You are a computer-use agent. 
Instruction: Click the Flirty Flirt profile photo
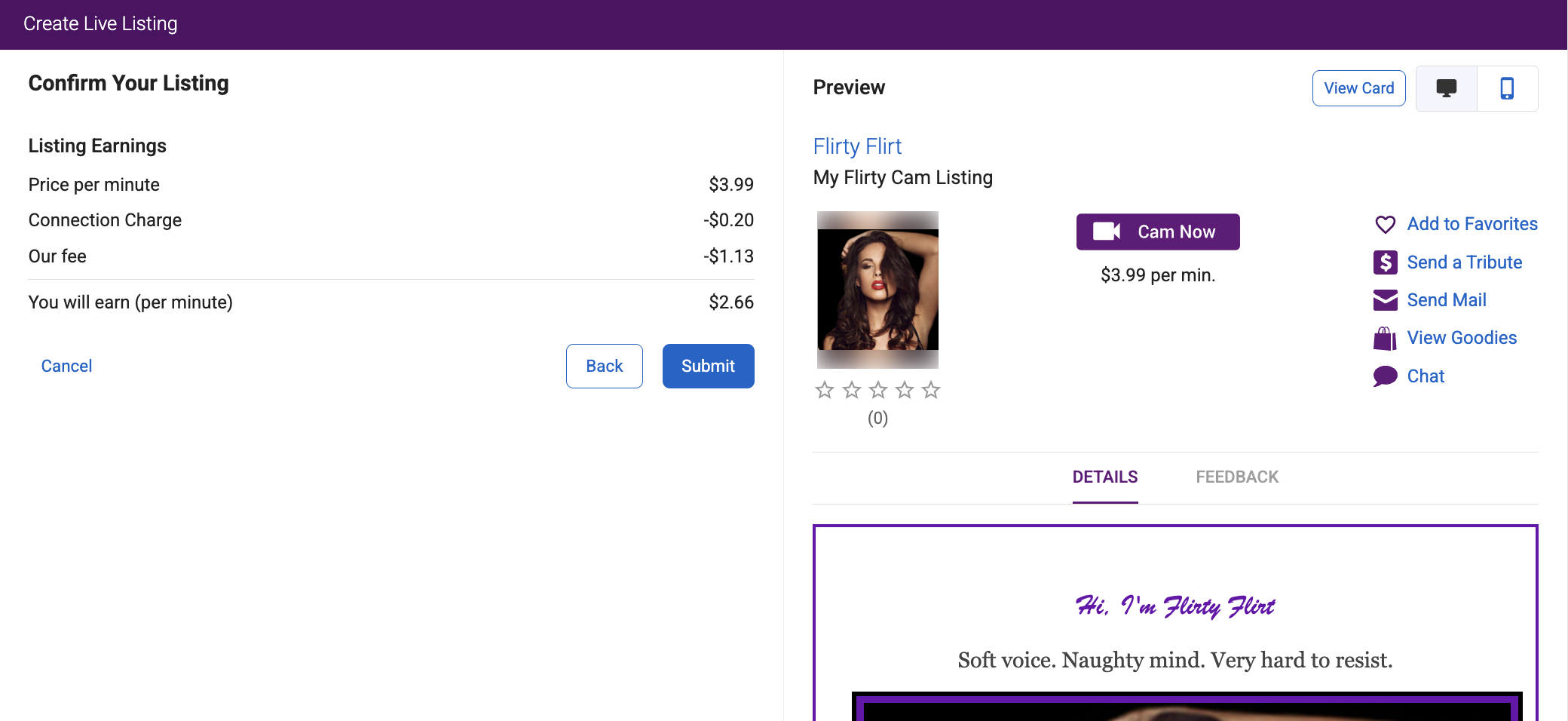878,290
